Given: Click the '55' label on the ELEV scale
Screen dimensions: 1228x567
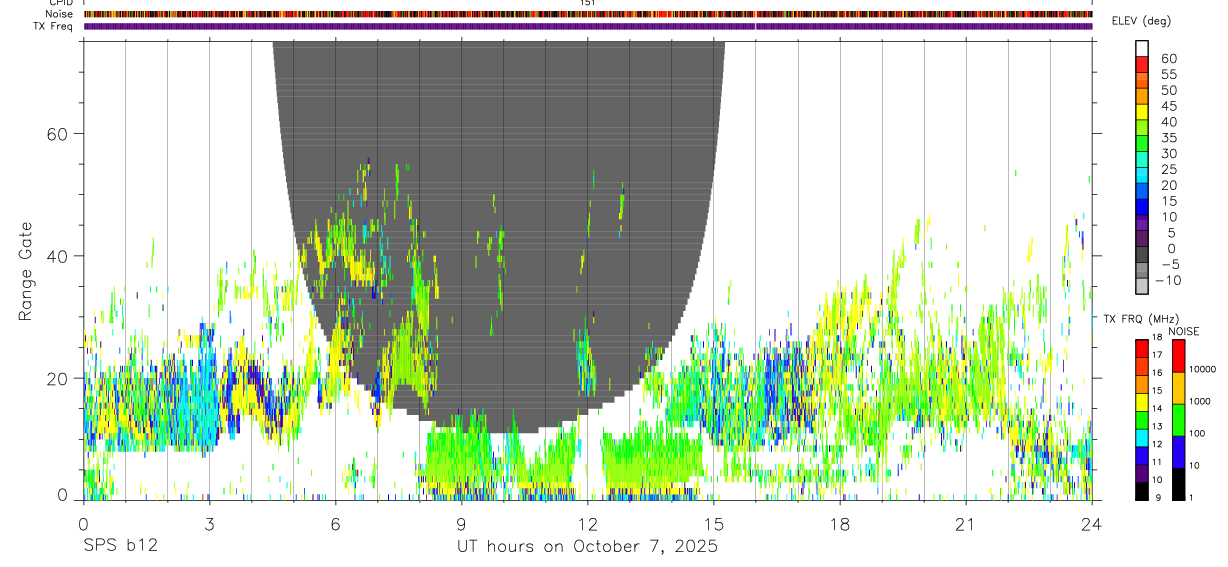Looking at the screenshot, I should click(x=1168, y=74).
